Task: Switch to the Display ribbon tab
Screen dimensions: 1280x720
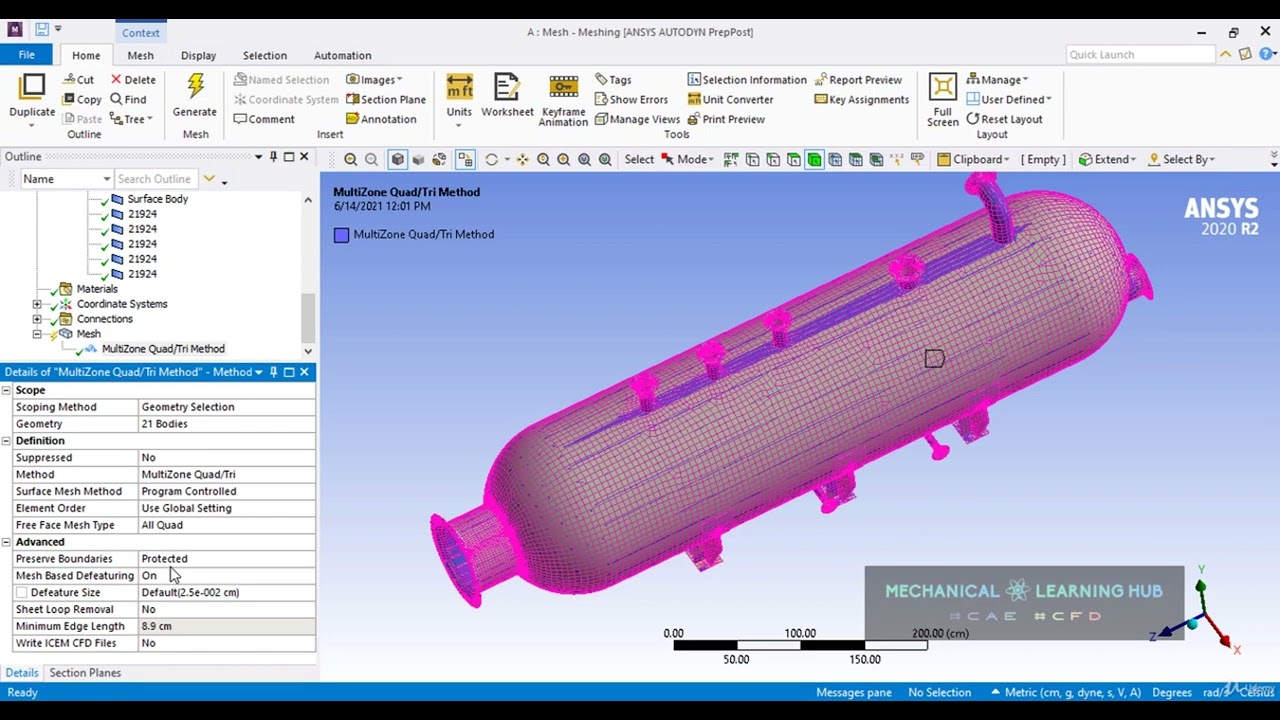Action: [x=198, y=55]
